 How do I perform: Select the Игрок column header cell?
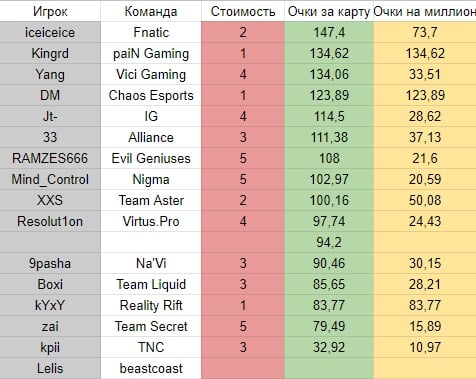(x=50, y=11)
